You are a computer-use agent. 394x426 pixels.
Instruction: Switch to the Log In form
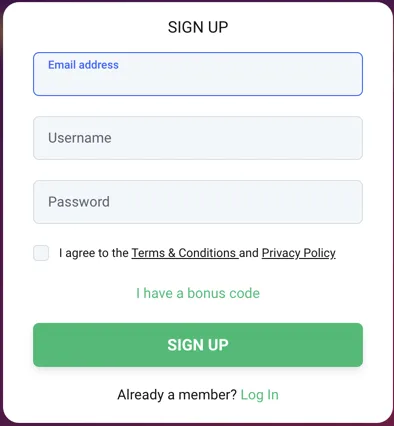[x=259, y=395]
